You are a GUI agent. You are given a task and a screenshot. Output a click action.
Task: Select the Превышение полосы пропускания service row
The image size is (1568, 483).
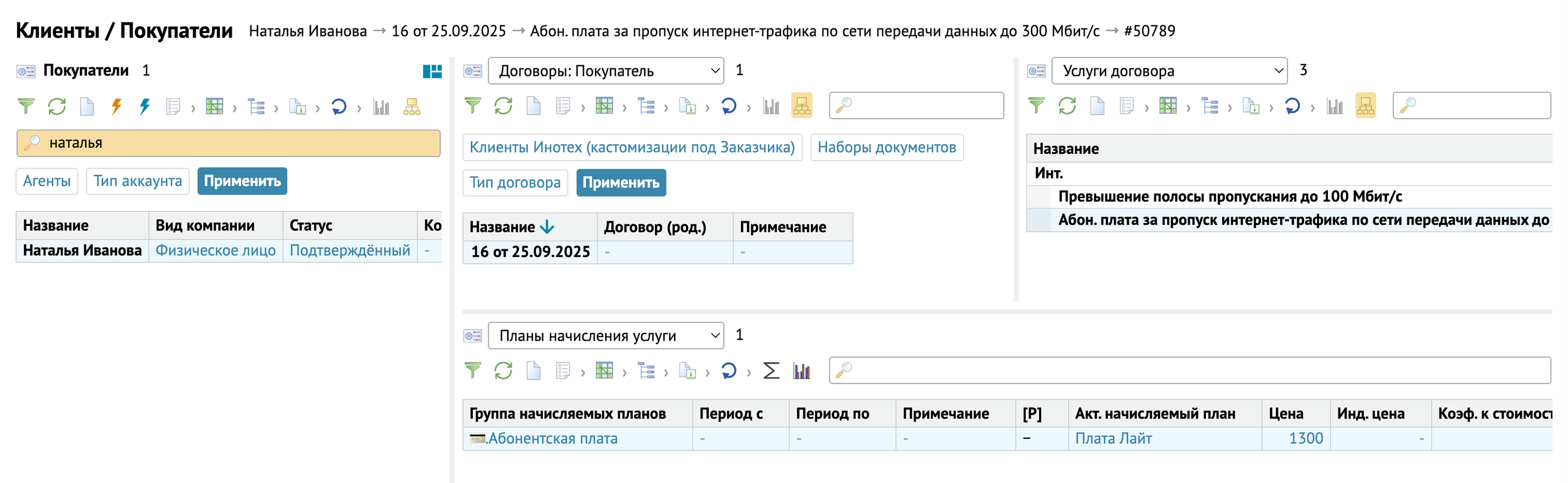(1230, 196)
